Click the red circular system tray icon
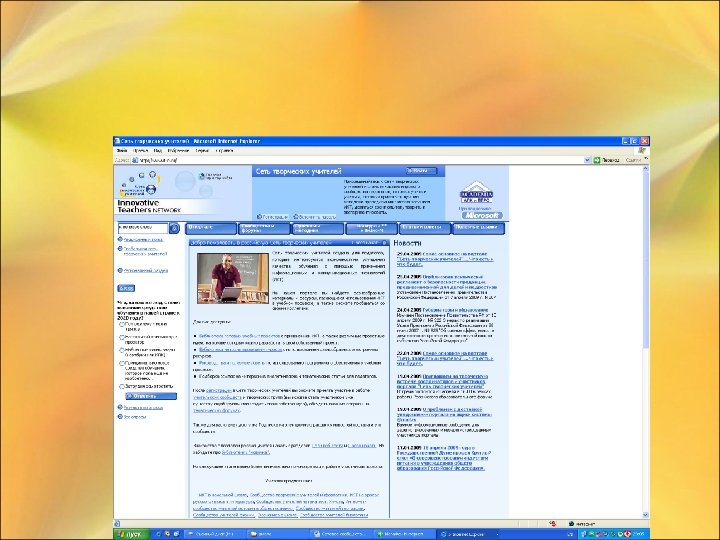This screenshot has height=540, width=720. point(628,534)
